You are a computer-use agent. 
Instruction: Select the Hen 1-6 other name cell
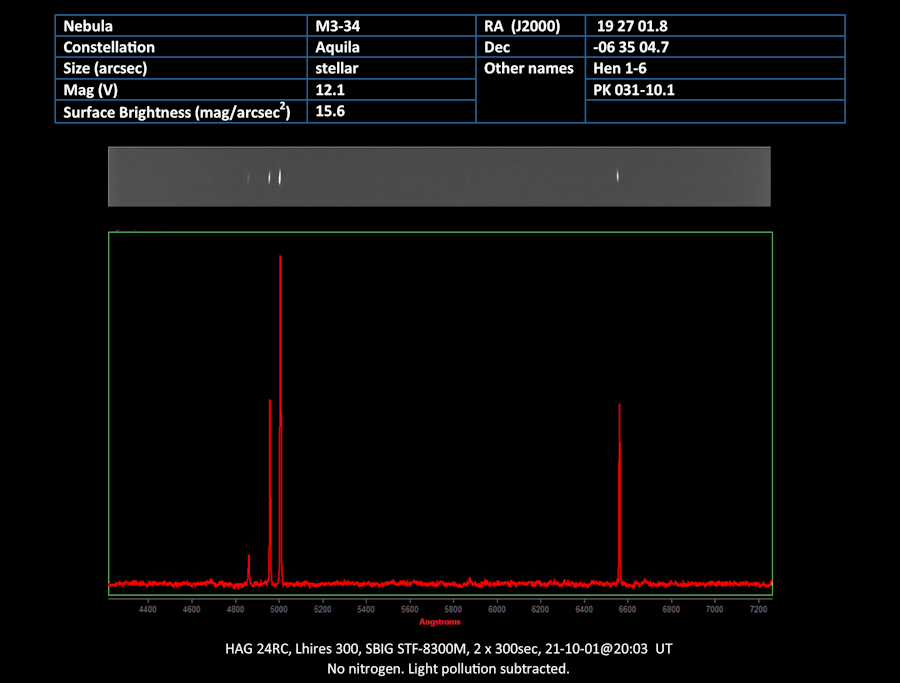pos(715,68)
